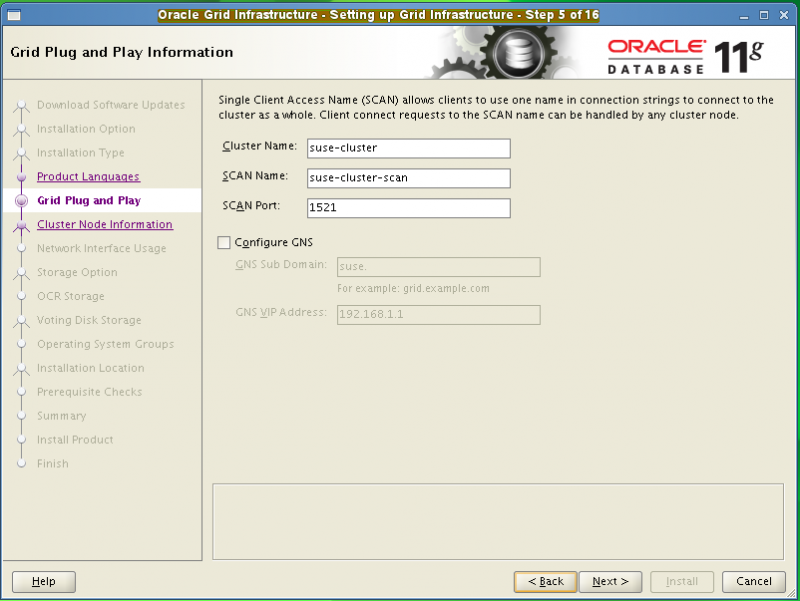Click the window menu icon in title bar

pyautogui.click(x=14, y=15)
